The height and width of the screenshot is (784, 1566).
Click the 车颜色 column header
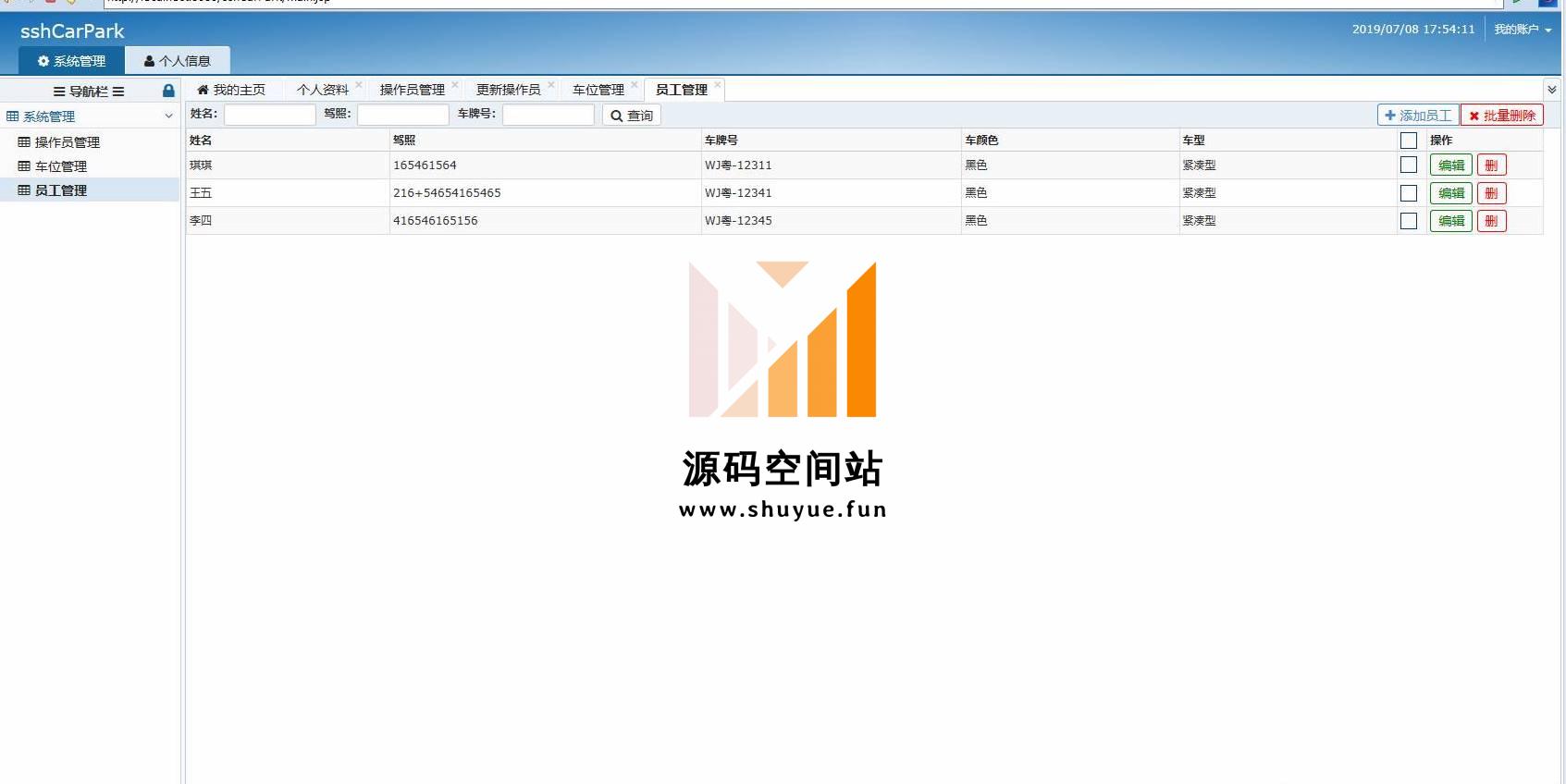click(981, 141)
